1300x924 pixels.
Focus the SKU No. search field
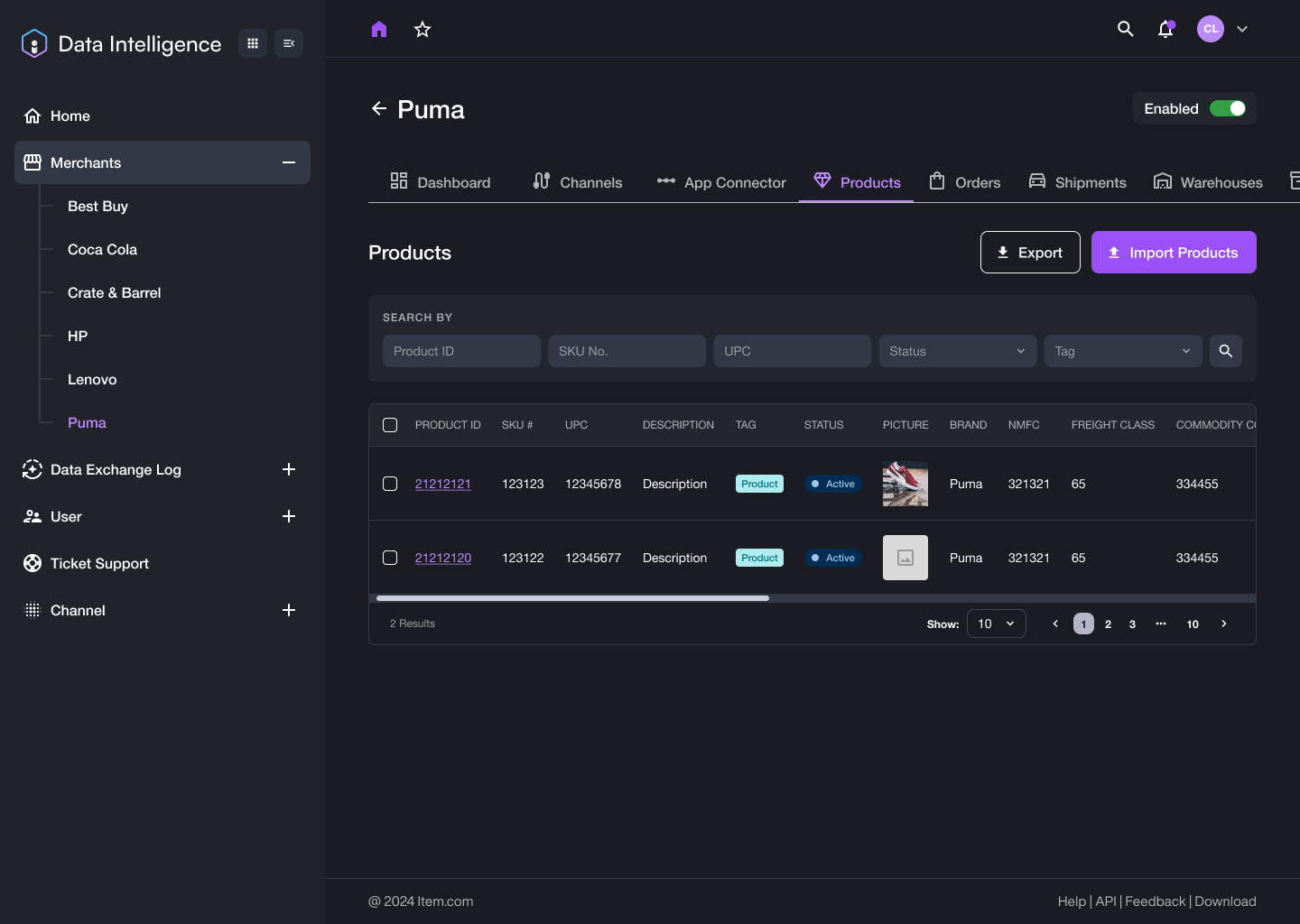pos(627,351)
